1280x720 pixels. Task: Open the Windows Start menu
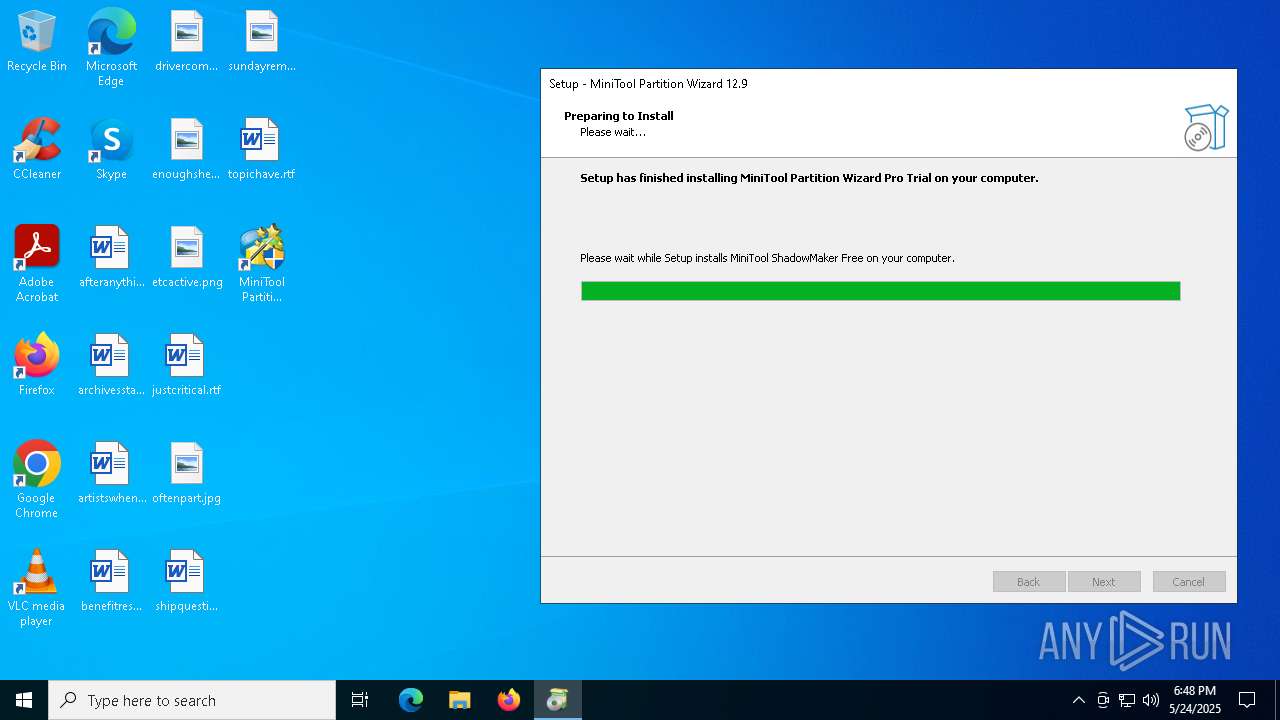tap(24, 700)
